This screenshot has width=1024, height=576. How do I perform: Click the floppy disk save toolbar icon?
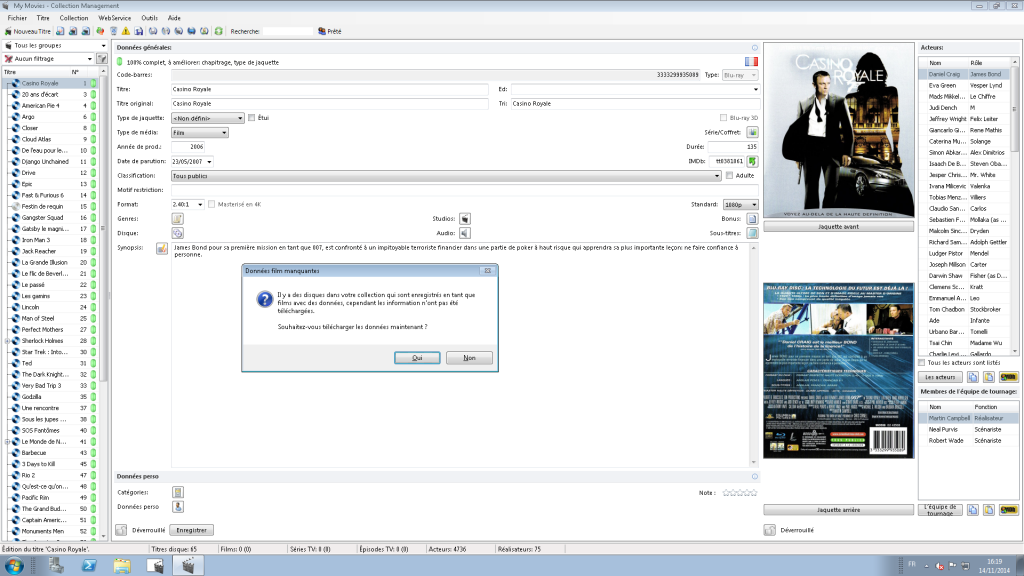pyautogui.click(x=139, y=31)
